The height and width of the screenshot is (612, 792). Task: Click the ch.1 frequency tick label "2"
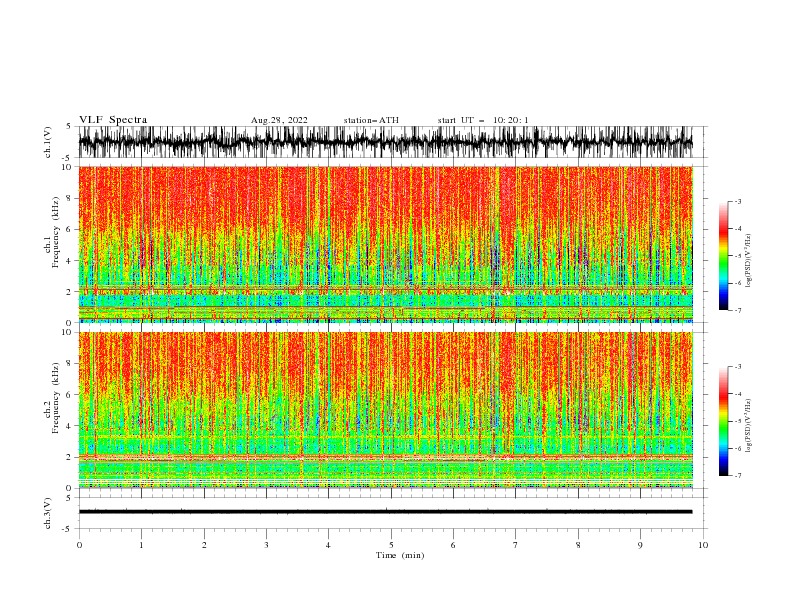[x=69, y=291]
